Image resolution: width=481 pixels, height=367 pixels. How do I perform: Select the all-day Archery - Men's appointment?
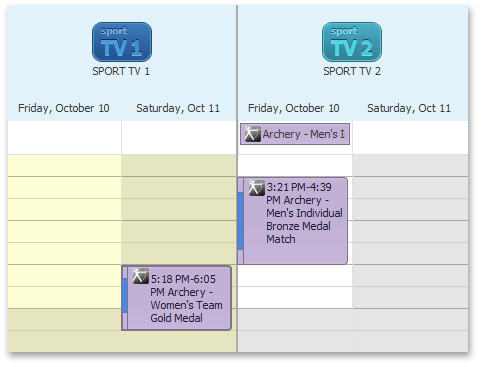295,134
